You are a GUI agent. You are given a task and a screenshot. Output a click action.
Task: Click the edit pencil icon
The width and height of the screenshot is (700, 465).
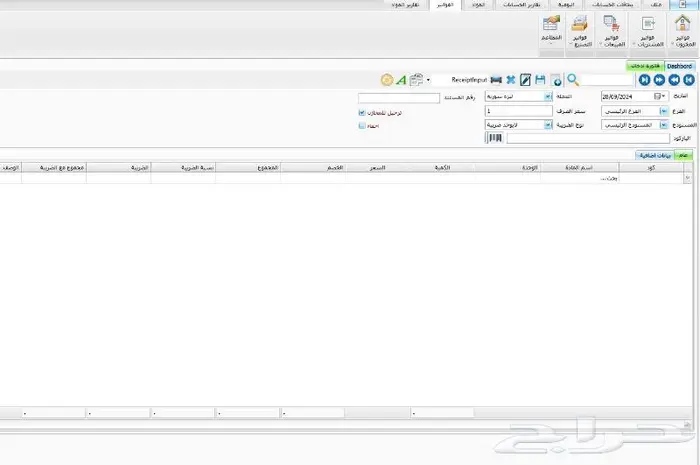click(x=525, y=79)
